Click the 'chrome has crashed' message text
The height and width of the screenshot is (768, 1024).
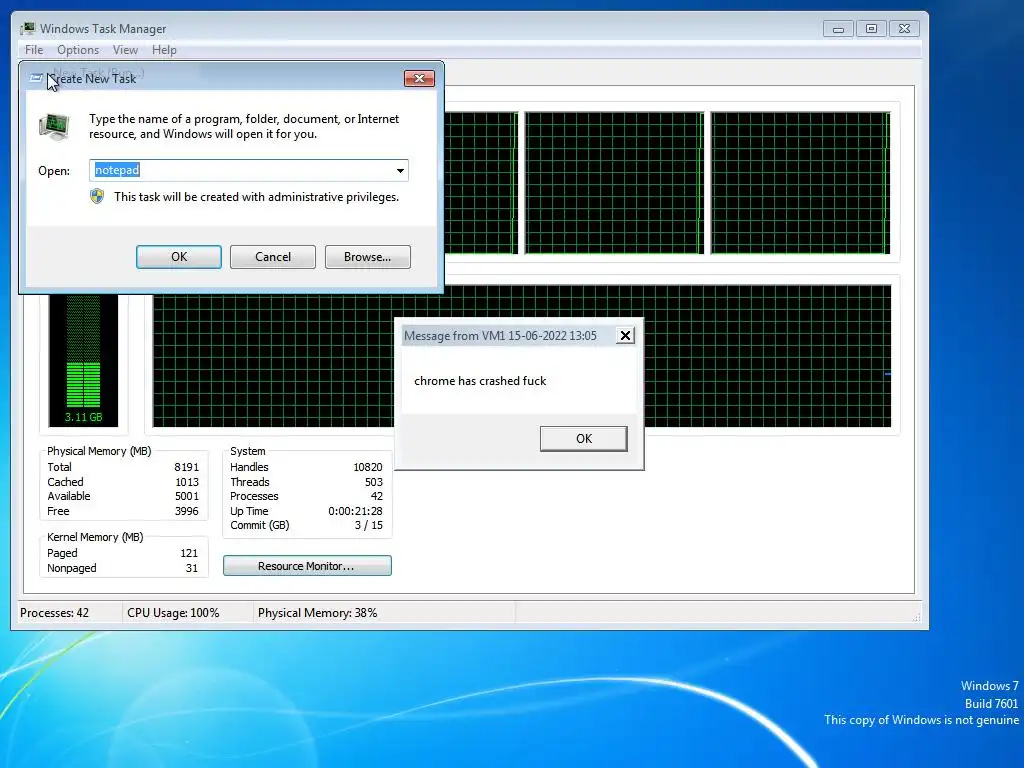coord(480,381)
